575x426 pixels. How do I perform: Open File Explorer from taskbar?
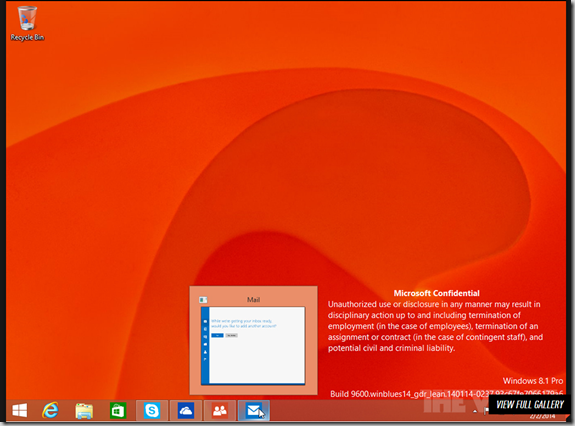(84, 411)
